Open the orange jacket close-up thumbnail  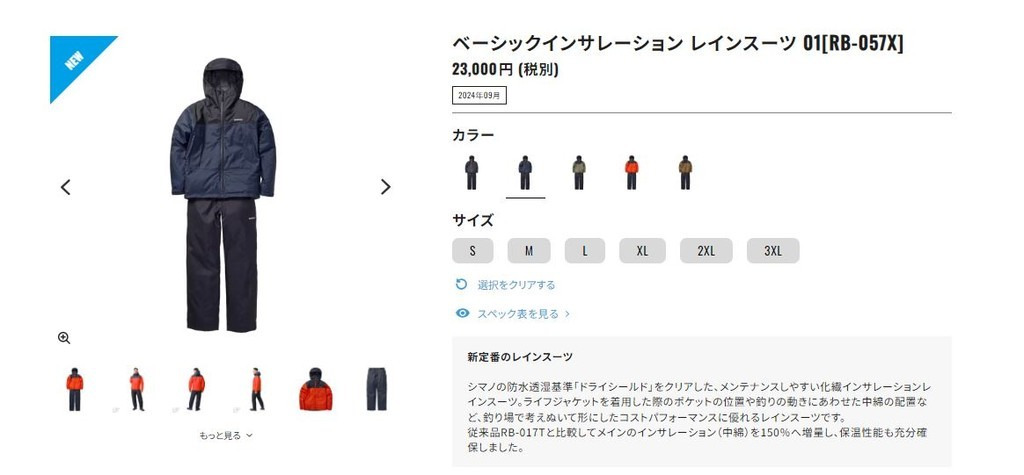tap(315, 389)
